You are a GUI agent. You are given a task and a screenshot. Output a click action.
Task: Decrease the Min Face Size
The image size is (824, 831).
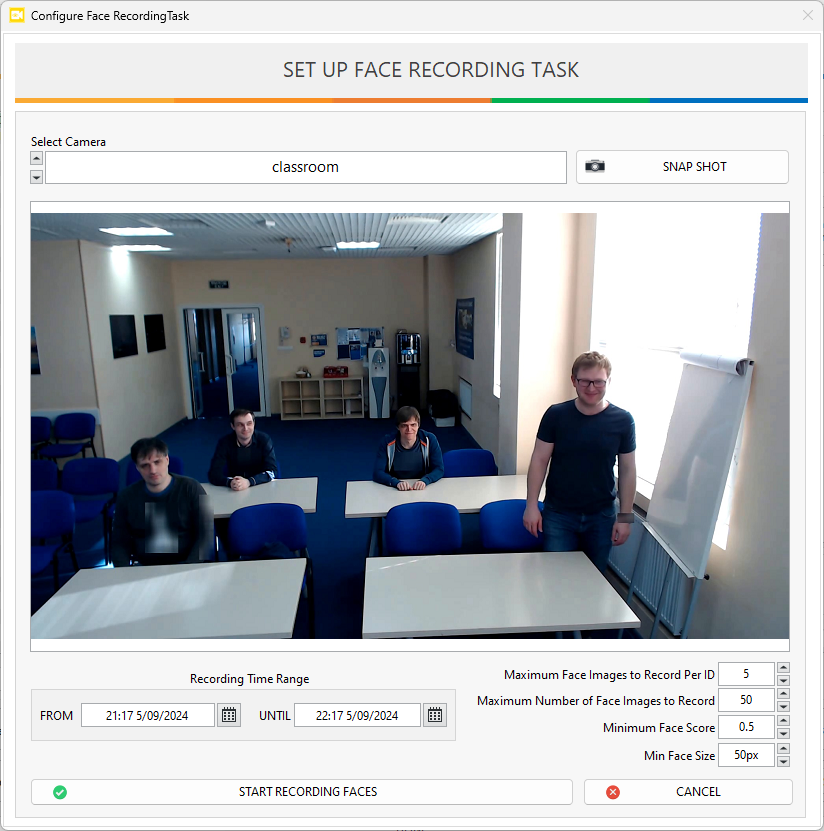click(x=783, y=762)
